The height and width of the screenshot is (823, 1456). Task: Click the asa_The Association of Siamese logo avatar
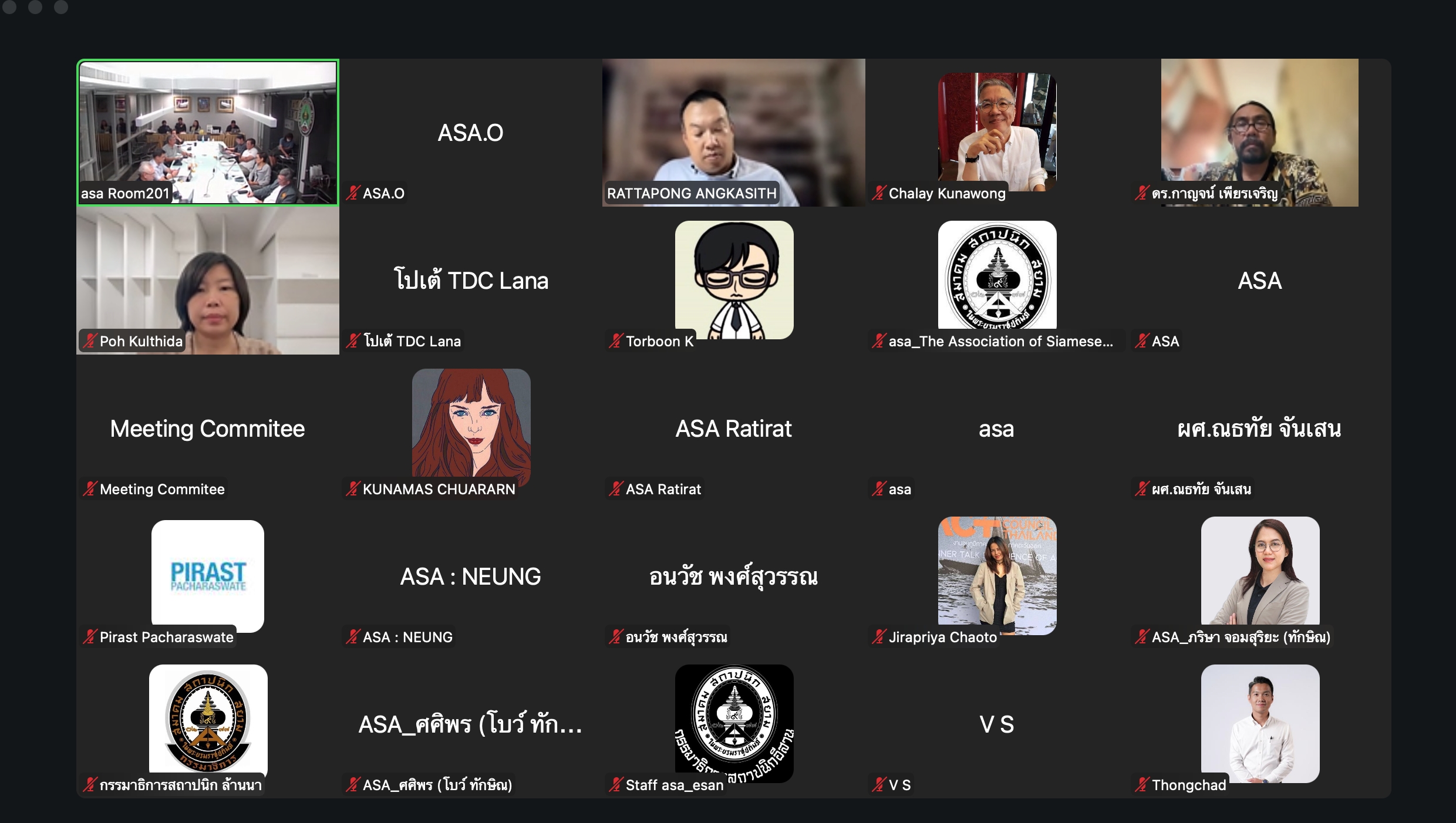[997, 275]
